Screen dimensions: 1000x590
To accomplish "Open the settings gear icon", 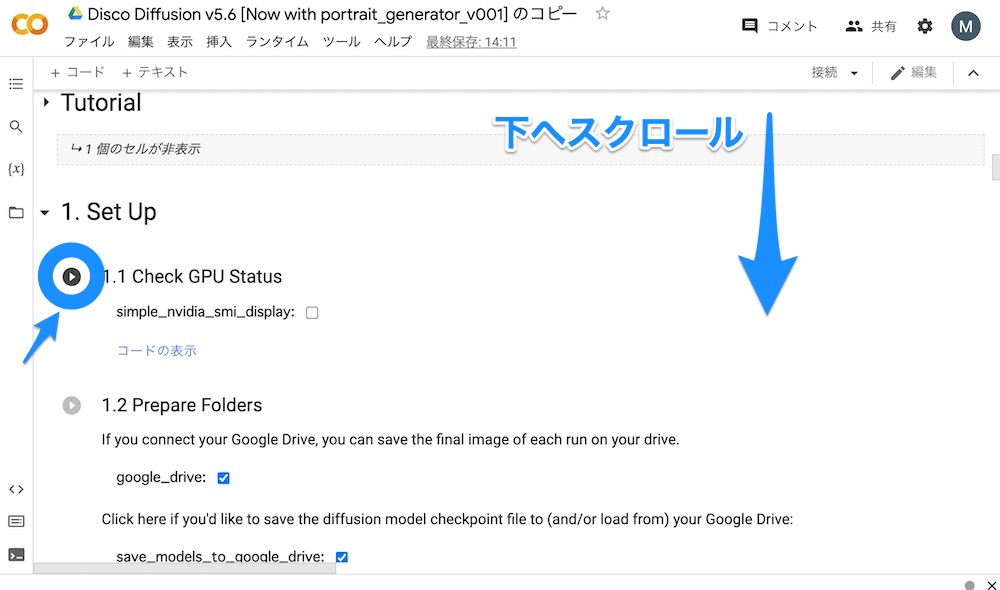I will tap(925, 26).
